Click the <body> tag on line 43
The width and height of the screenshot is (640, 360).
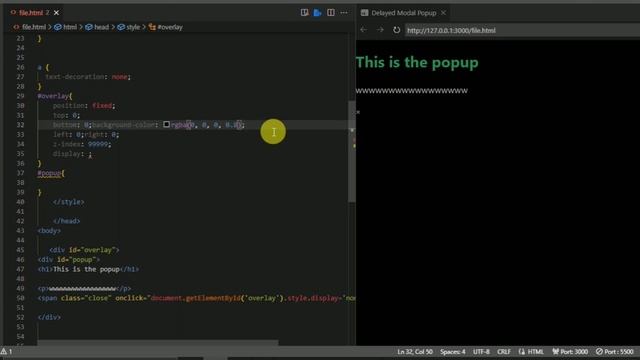[x=49, y=231]
